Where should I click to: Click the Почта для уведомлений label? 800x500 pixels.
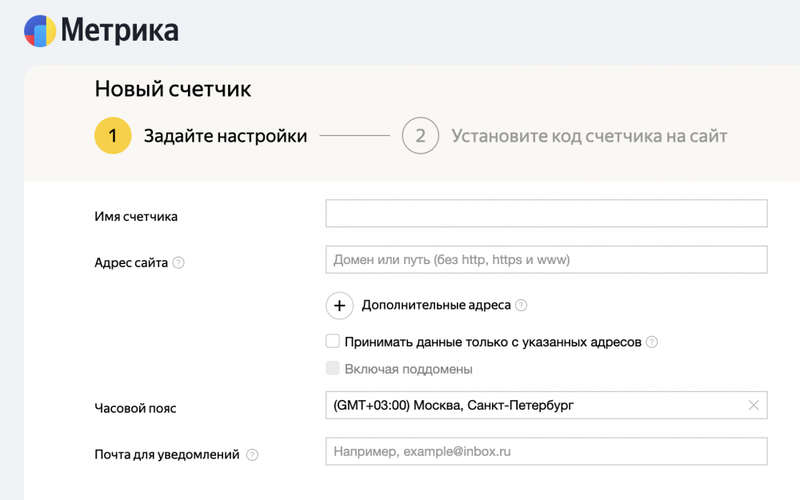click(x=167, y=455)
